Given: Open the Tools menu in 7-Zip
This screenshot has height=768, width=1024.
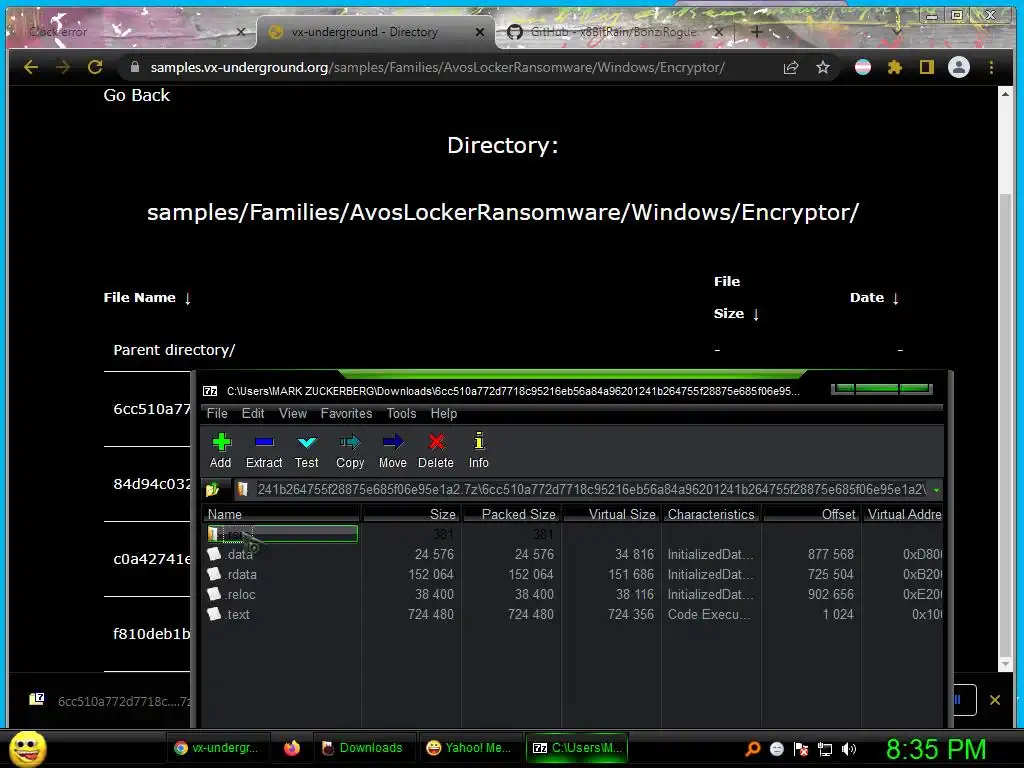Looking at the screenshot, I should 401,413.
